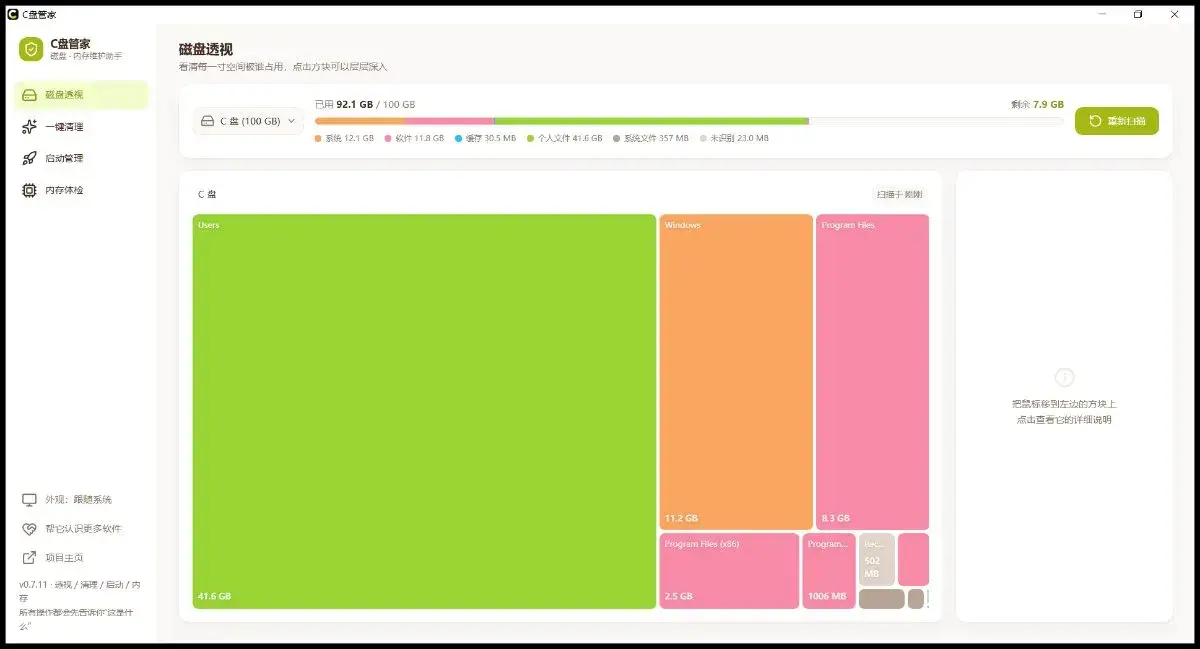Screen dimensions: 1200x649
Task: Click the 扫描于 刚刚 scan time label
Action: point(899,194)
